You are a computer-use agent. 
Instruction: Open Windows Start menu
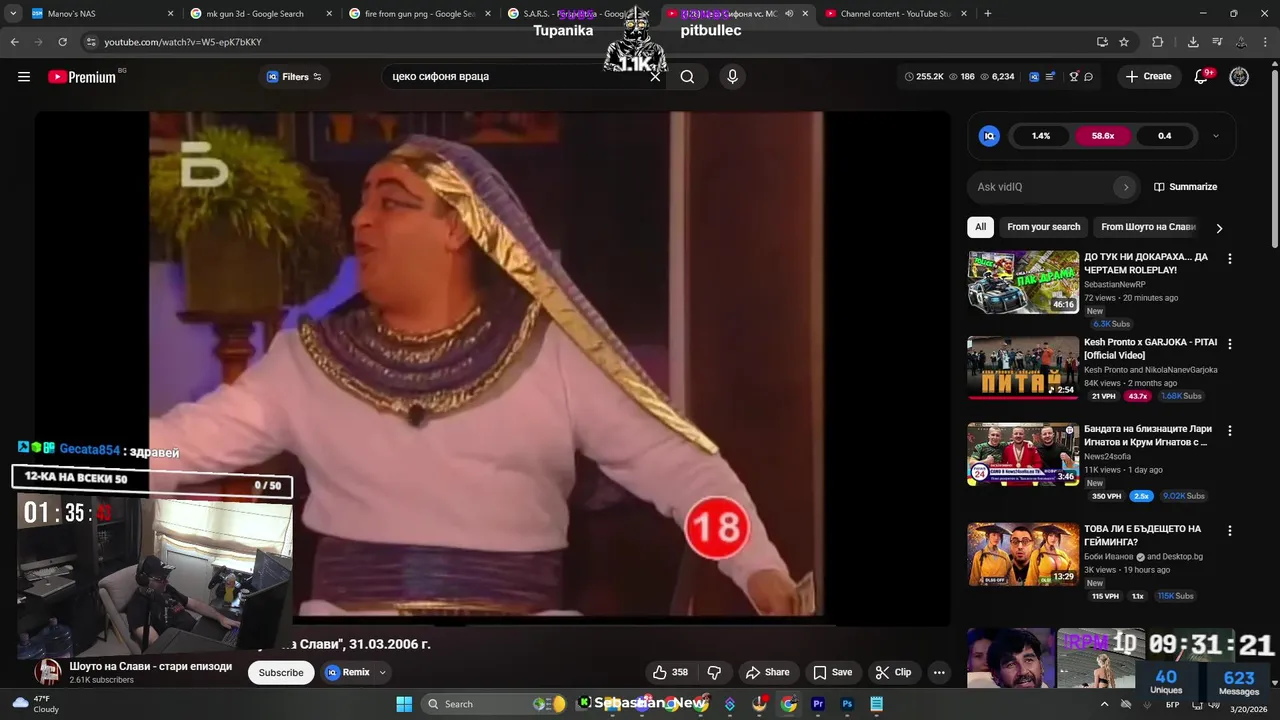tap(404, 704)
